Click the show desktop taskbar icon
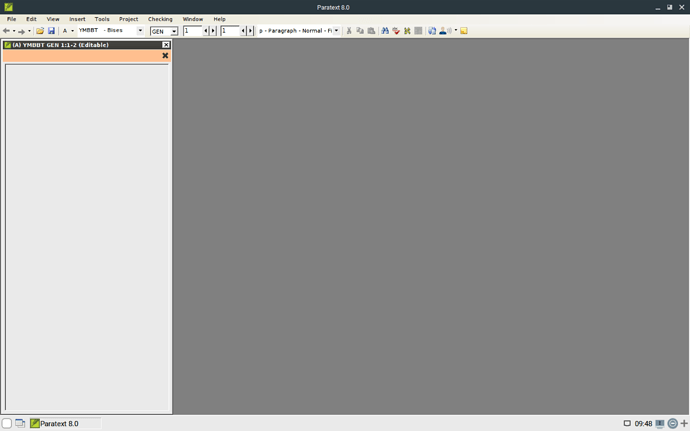This screenshot has width=690, height=431. point(20,424)
